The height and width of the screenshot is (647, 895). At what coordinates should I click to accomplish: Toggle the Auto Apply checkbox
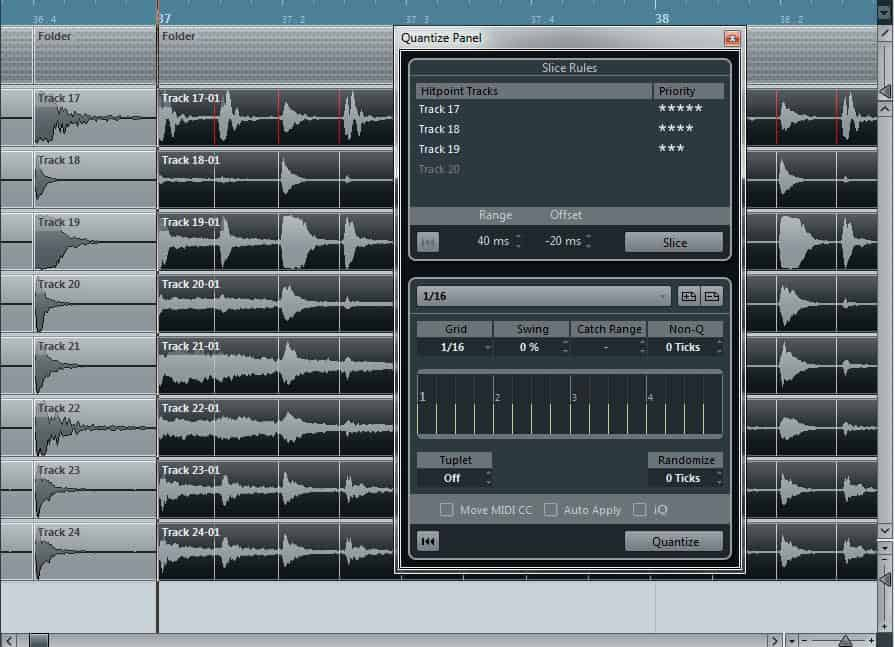click(x=551, y=510)
